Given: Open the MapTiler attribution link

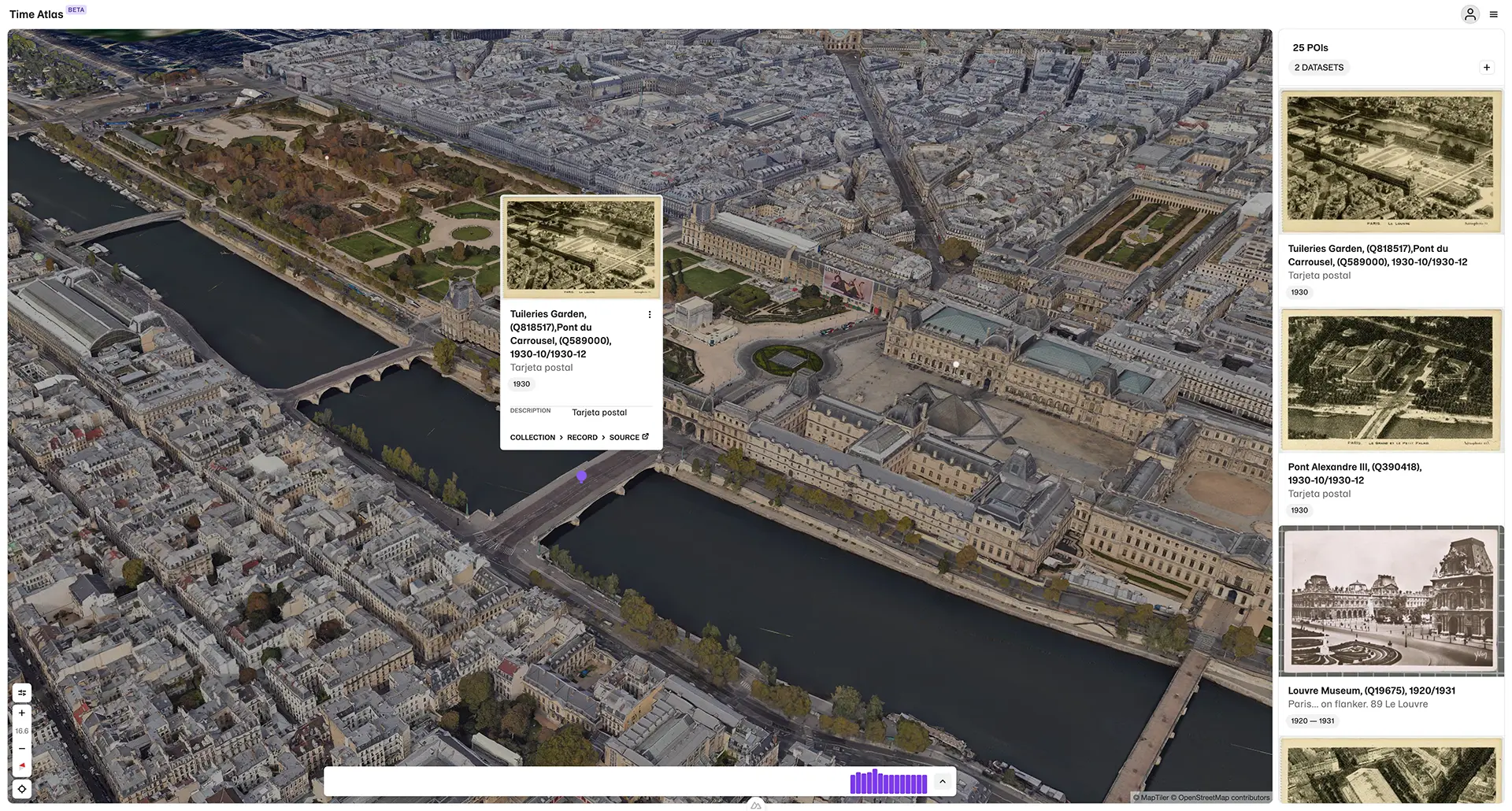Looking at the screenshot, I should 1151,798.
